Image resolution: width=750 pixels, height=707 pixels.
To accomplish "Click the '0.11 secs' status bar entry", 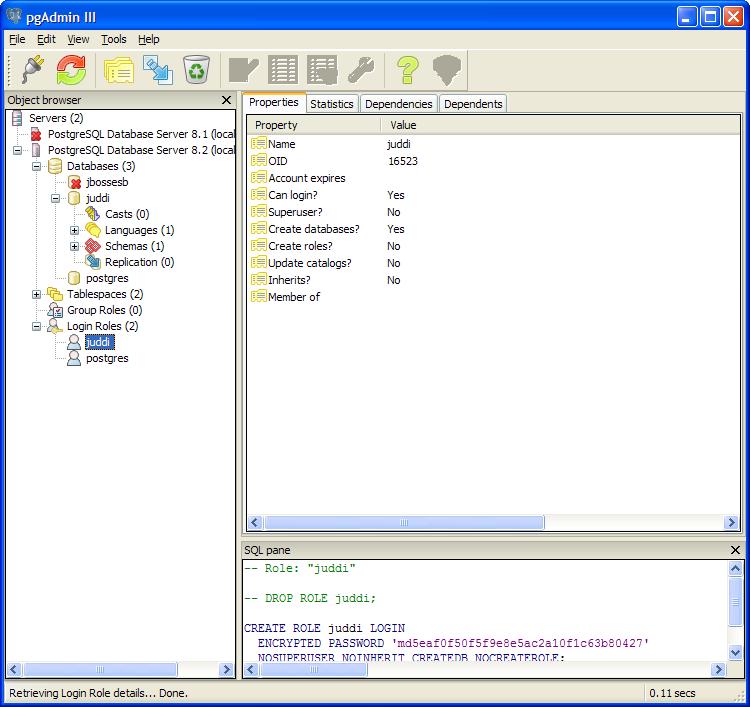I will [672, 693].
